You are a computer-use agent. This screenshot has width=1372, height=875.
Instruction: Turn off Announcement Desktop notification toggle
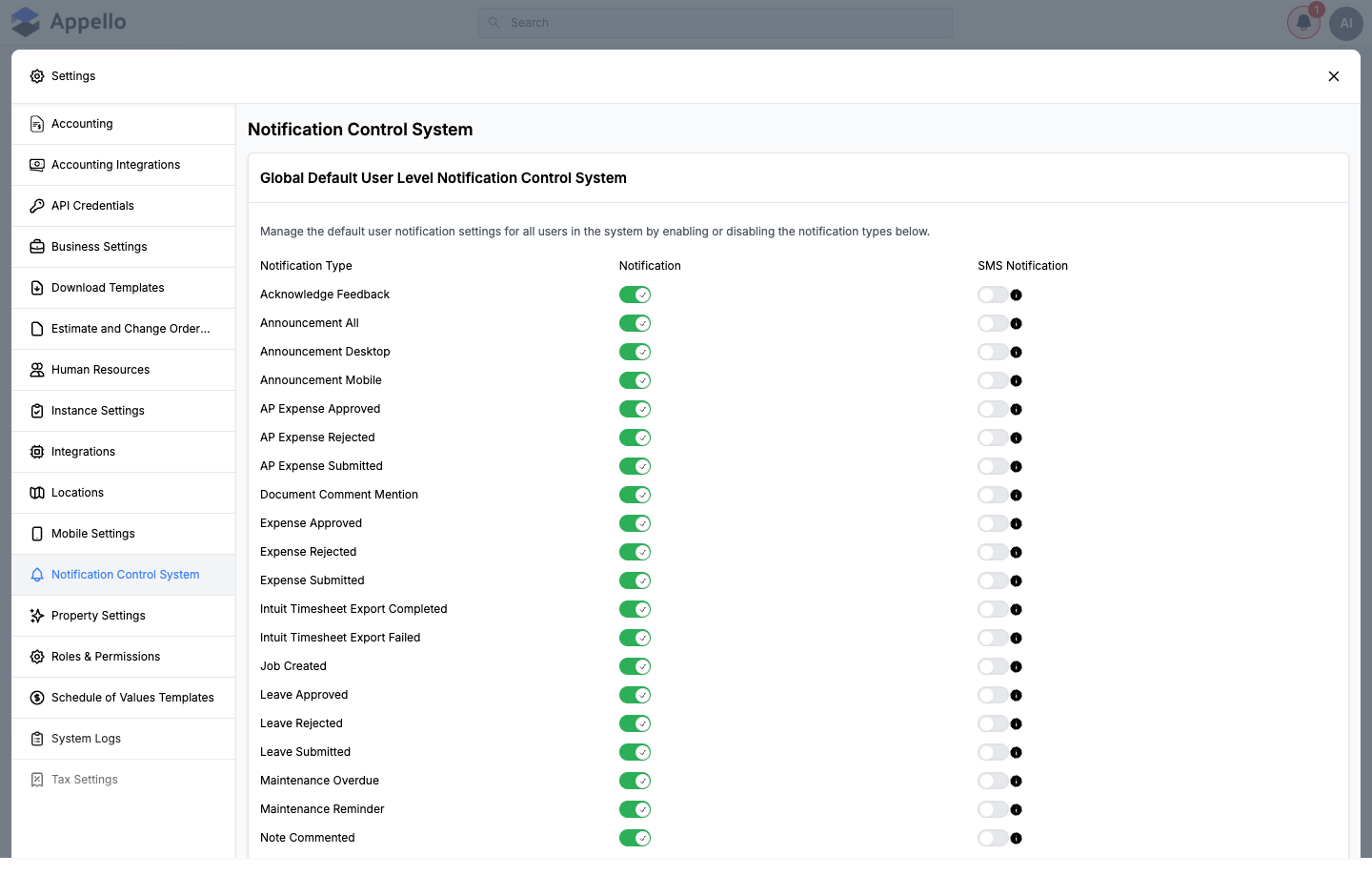pos(635,352)
